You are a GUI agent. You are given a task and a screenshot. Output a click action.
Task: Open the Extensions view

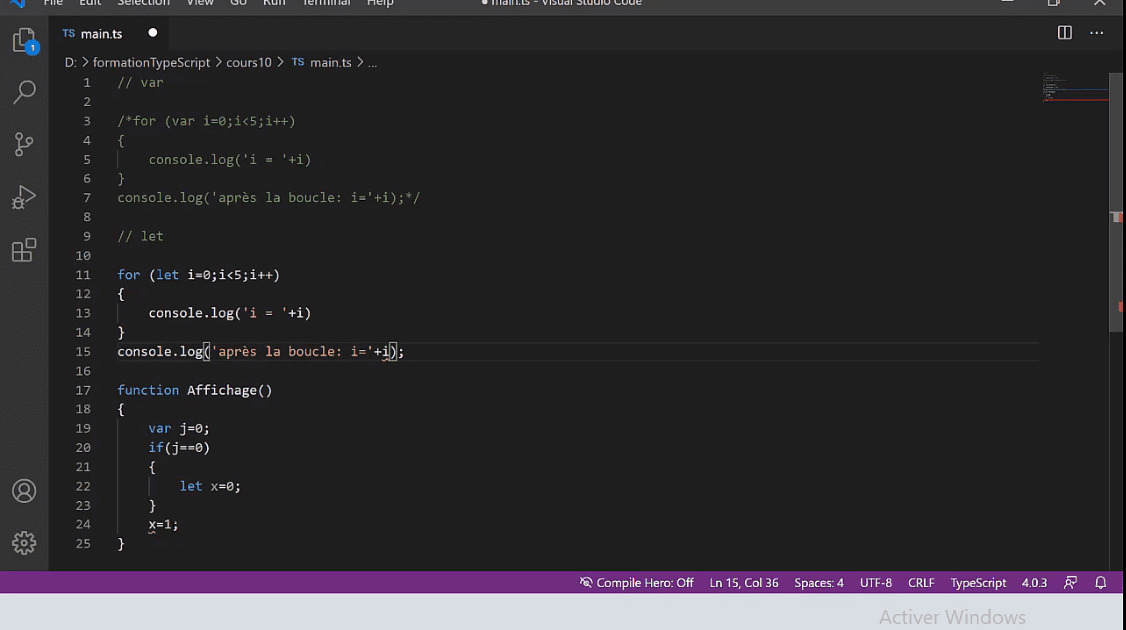[24, 250]
